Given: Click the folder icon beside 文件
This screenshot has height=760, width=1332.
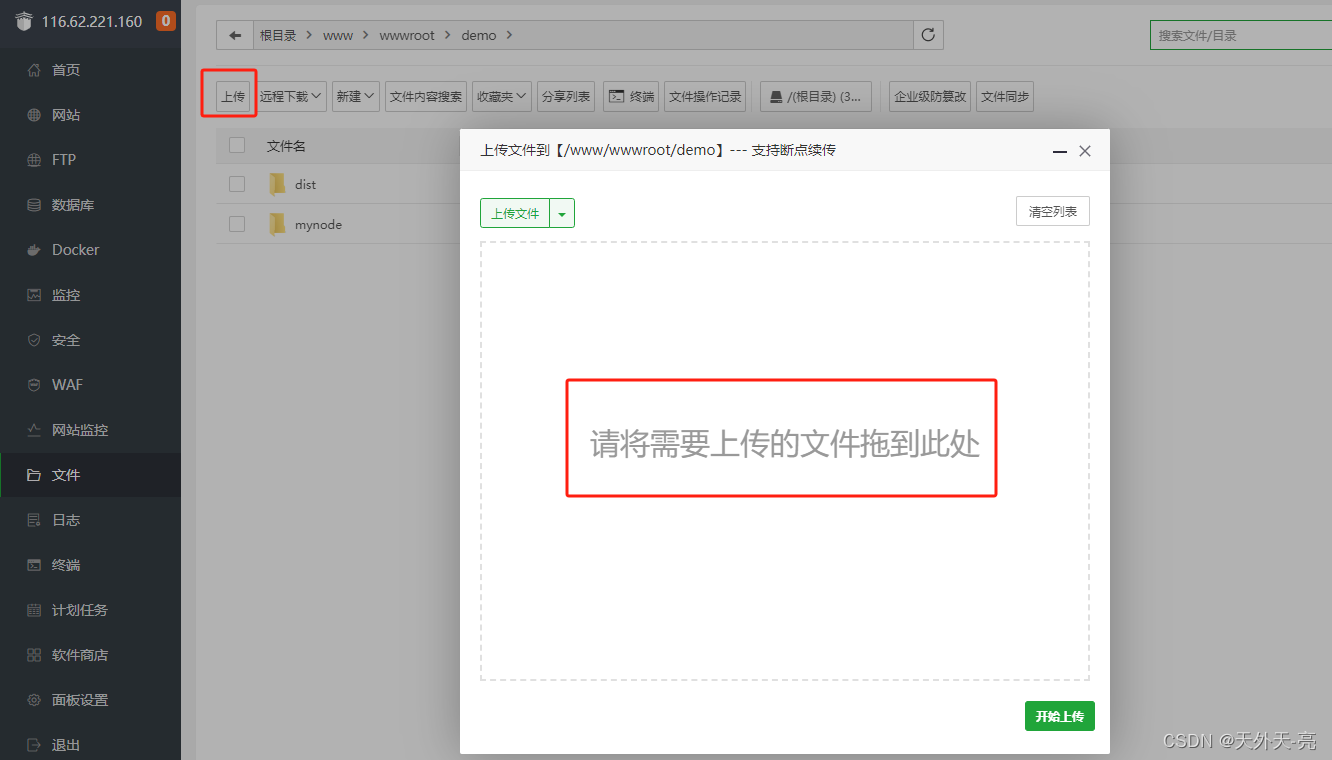Looking at the screenshot, I should (34, 475).
